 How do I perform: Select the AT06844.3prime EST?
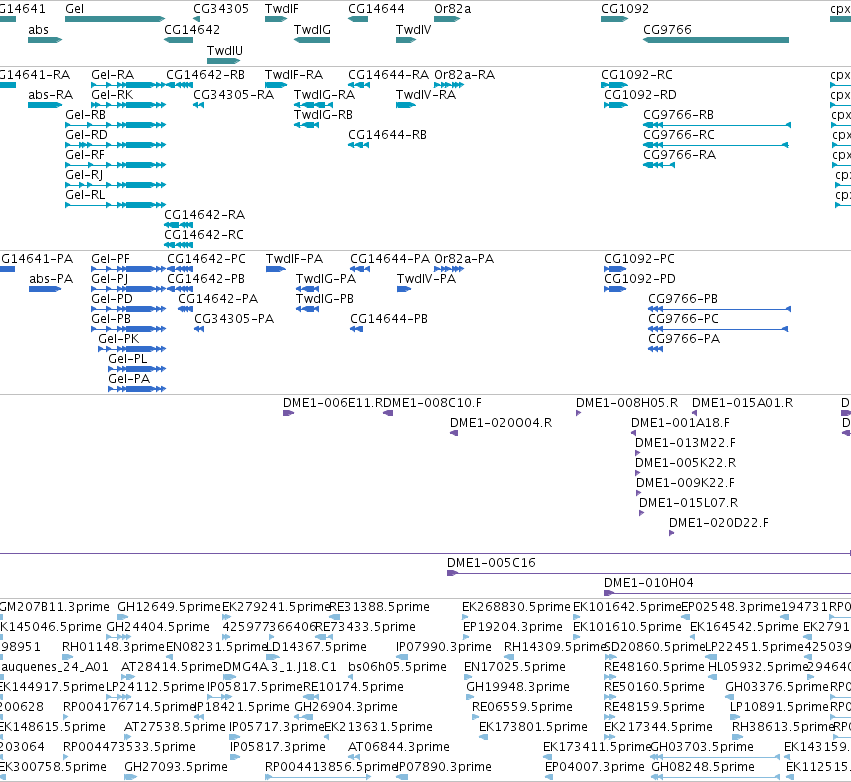point(352,757)
